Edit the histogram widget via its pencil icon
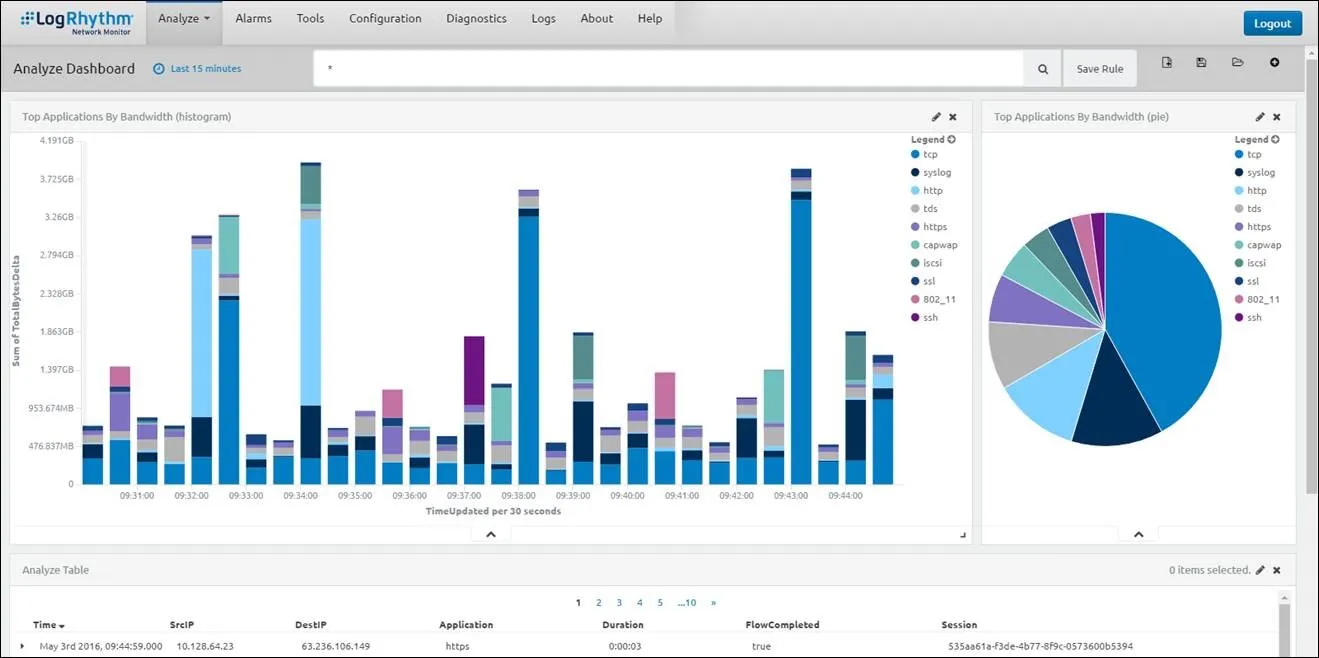The height and width of the screenshot is (658, 1319). [x=935, y=116]
